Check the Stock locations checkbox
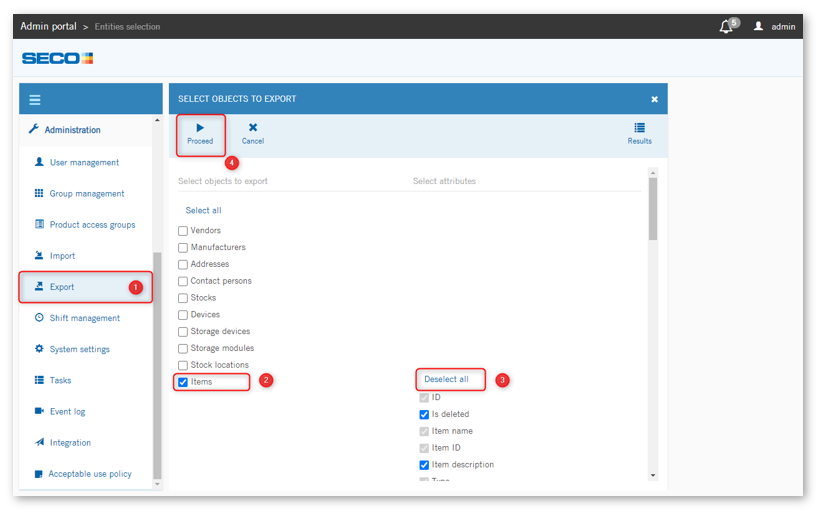 (183, 366)
